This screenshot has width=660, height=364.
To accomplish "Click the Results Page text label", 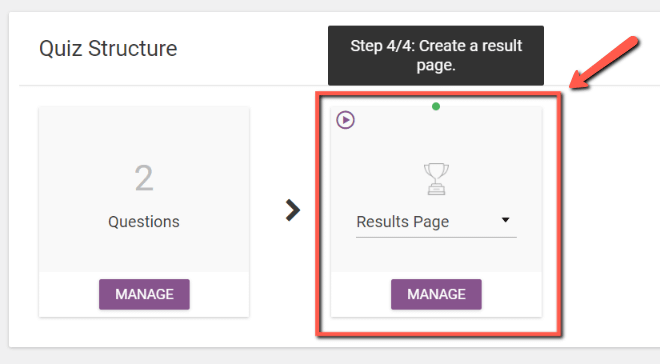I will [403, 222].
